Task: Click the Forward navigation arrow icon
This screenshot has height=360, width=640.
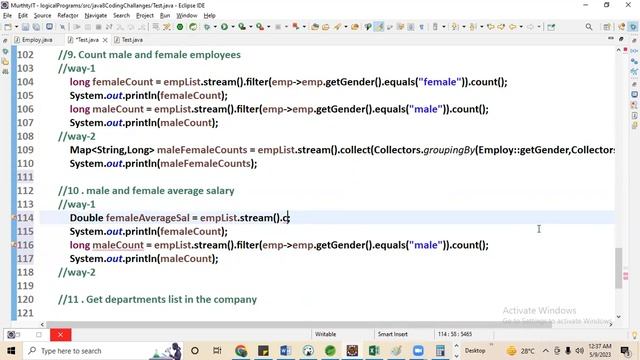Action: (530, 27)
